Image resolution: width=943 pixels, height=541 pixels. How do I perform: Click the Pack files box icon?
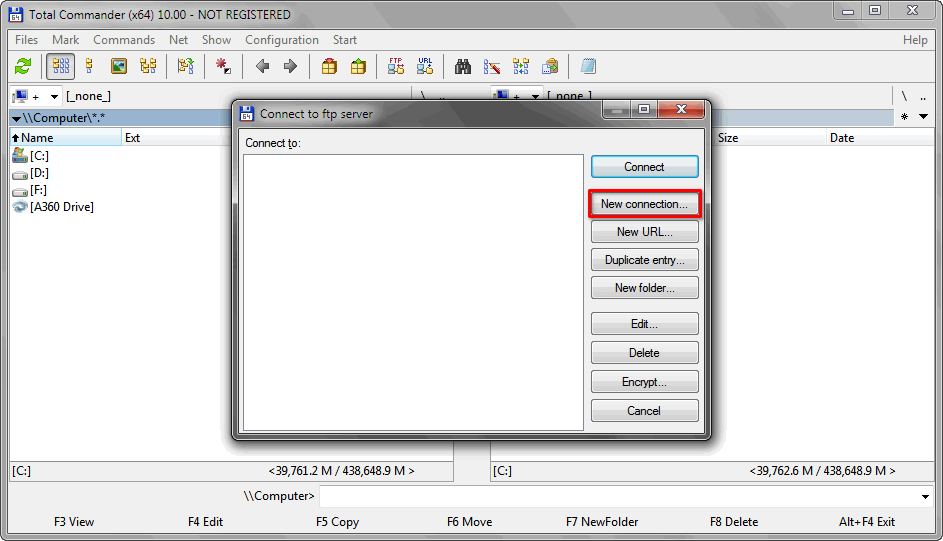[329, 66]
